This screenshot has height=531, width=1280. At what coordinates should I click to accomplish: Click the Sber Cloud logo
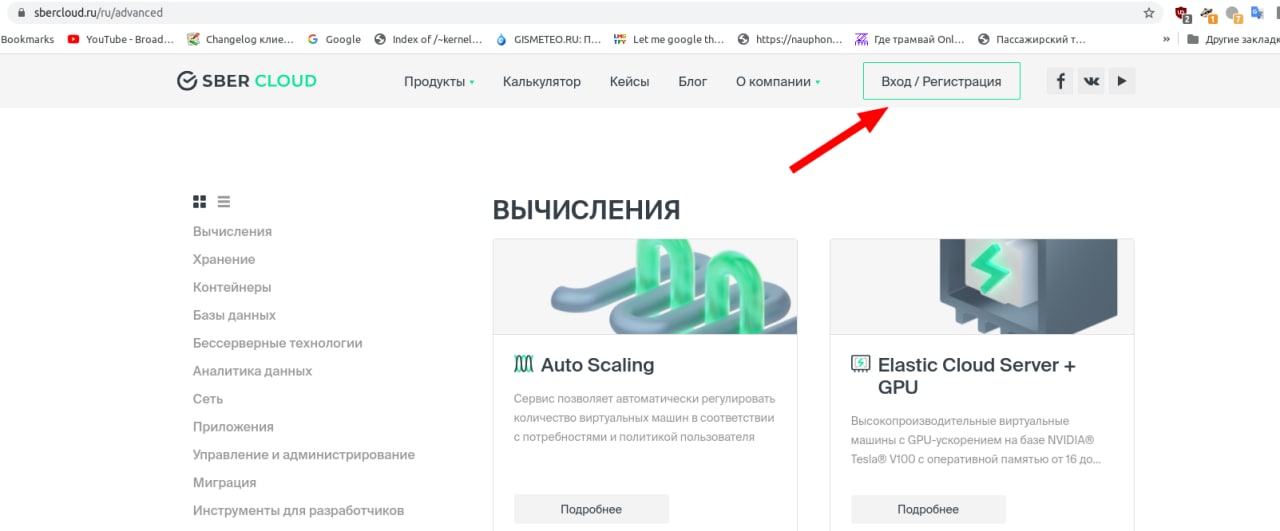point(246,81)
